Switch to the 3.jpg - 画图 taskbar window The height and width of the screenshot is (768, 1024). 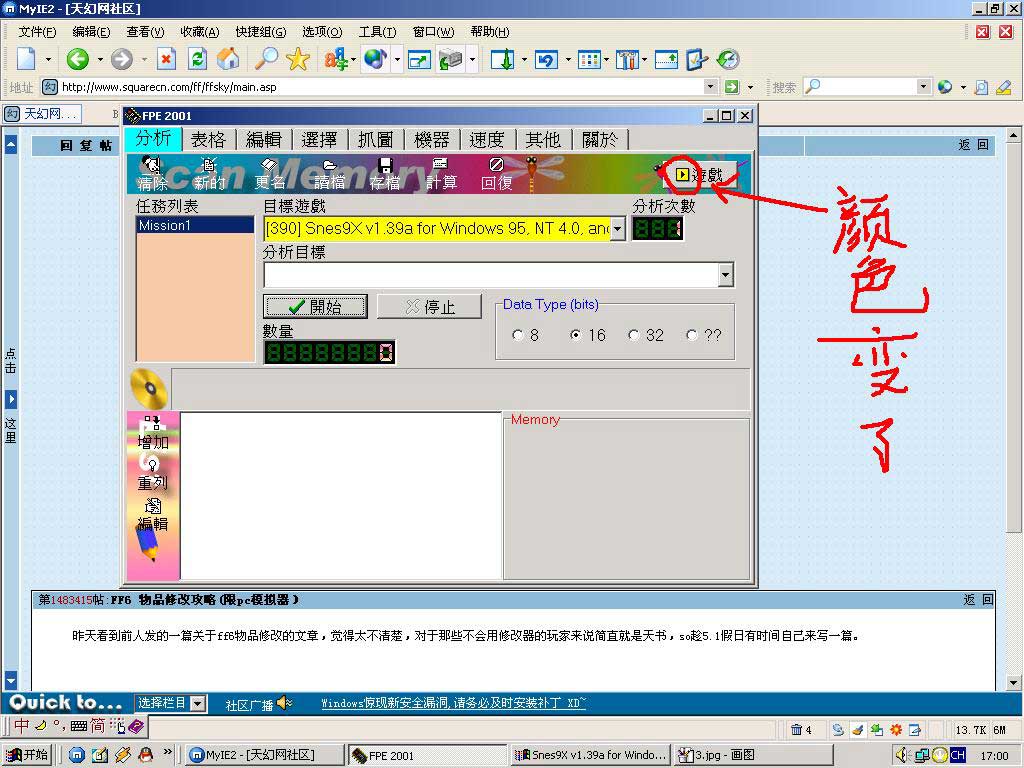[x=754, y=754]
